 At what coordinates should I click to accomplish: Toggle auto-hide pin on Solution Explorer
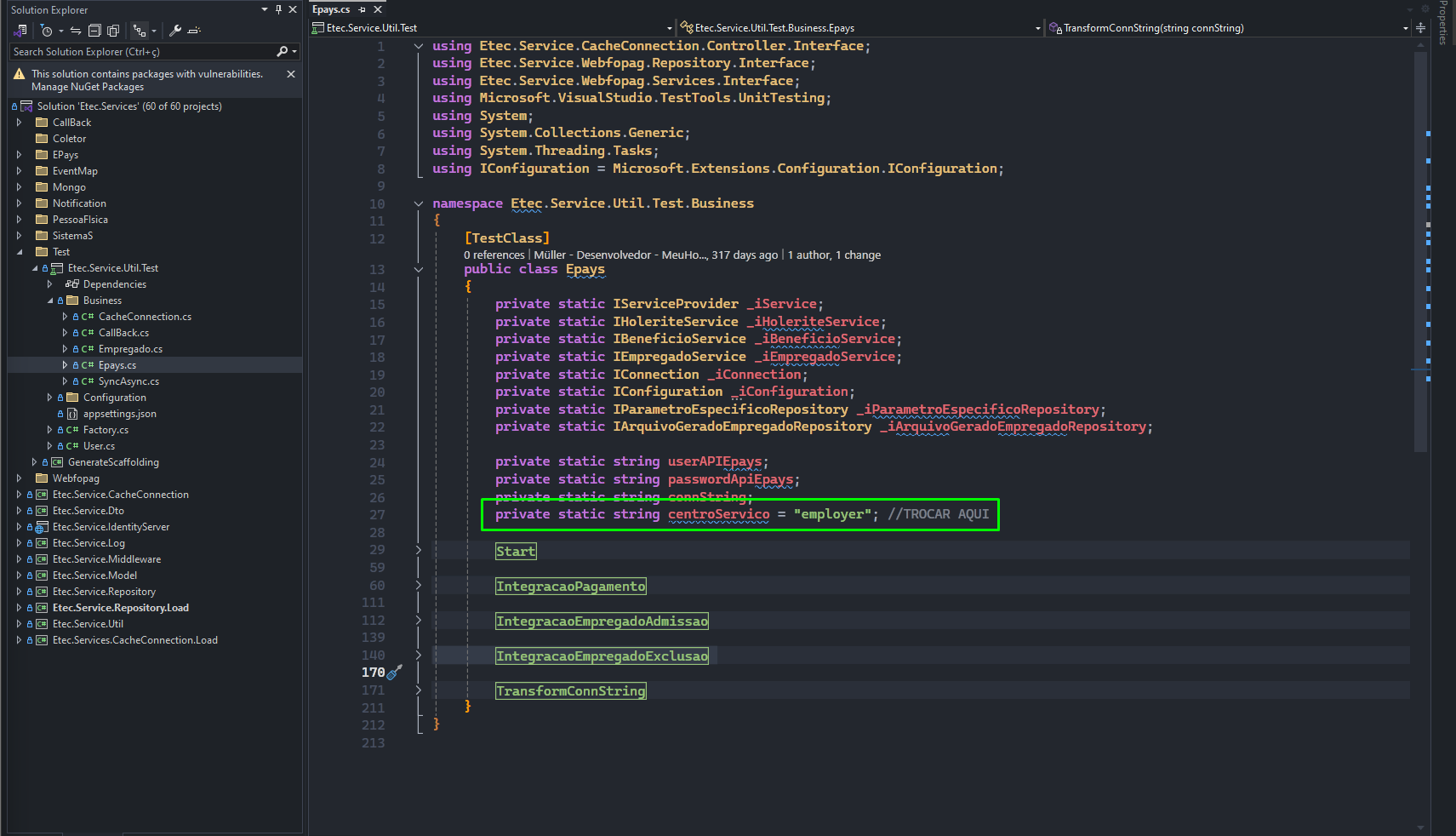278,9
